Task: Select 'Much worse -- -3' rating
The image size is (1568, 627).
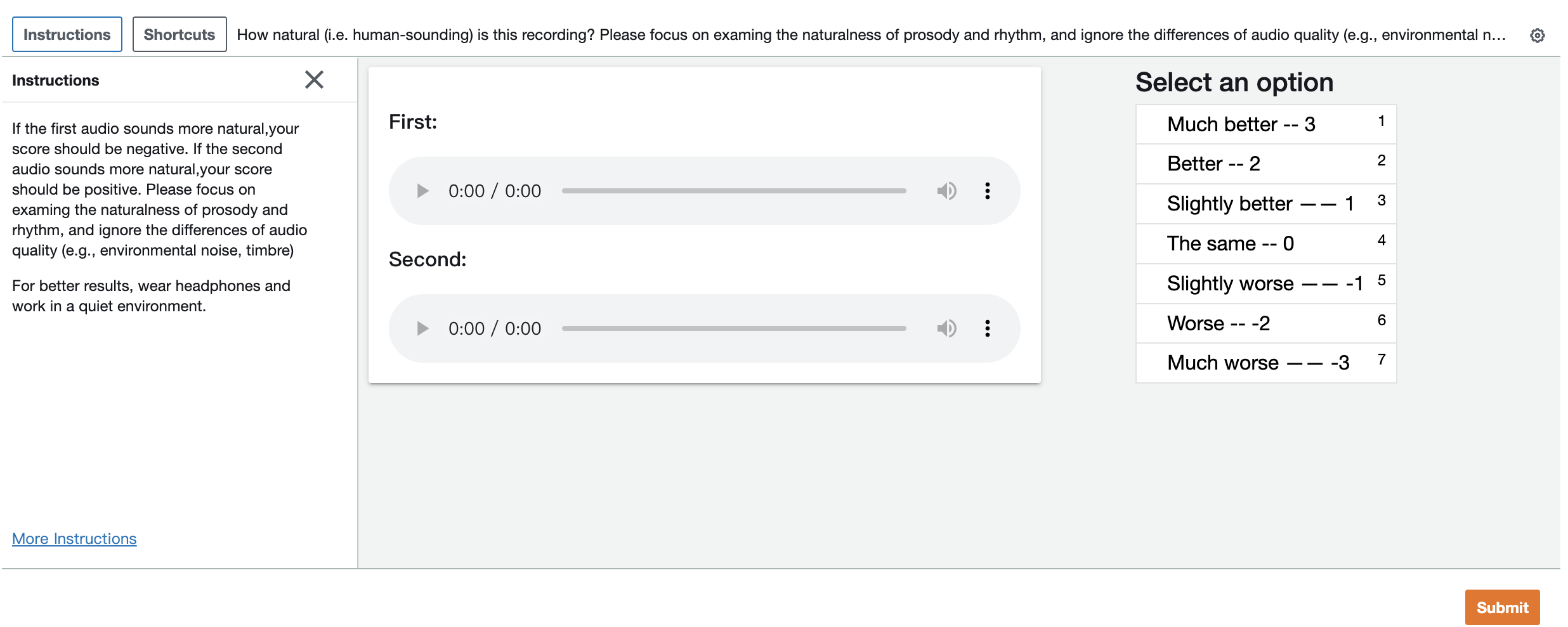Action: pyautogui.click(x=1265, y=363)
